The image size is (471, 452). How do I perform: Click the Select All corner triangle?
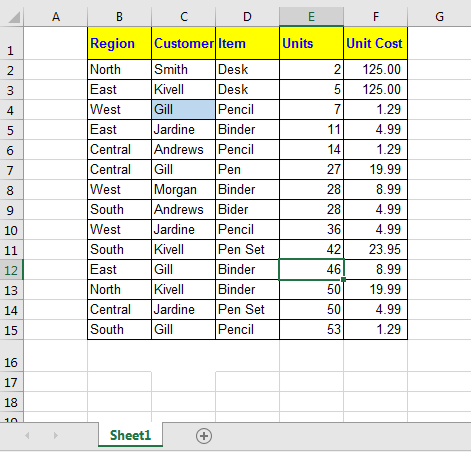pyautogui.click(x=14, y=17)
